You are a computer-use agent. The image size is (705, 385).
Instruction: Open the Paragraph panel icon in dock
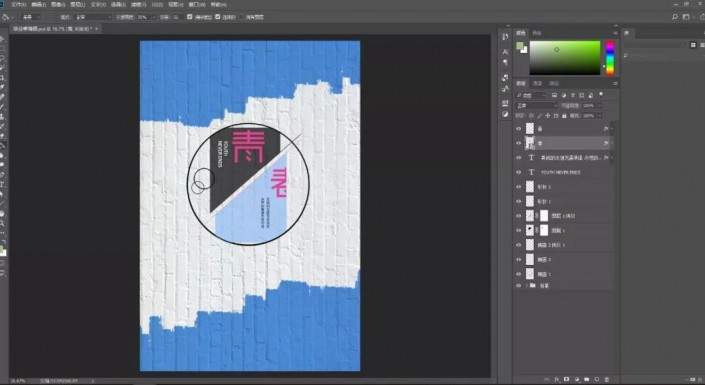tap(505, 62)
